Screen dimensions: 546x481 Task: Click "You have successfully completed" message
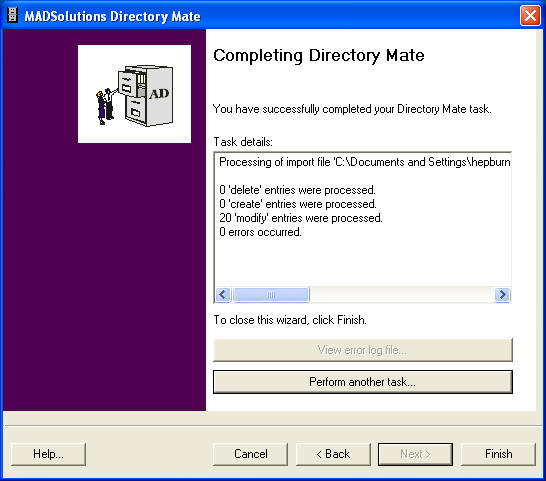352,109
